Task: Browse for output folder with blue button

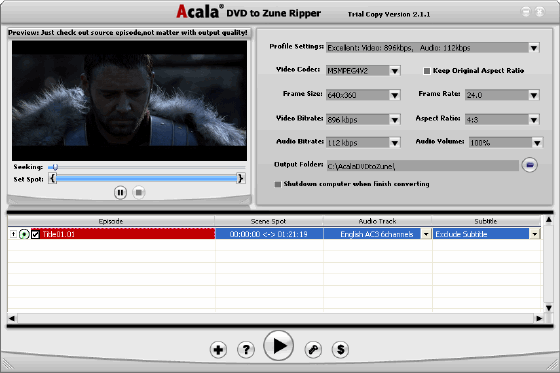Action: (x=530, y=165)
